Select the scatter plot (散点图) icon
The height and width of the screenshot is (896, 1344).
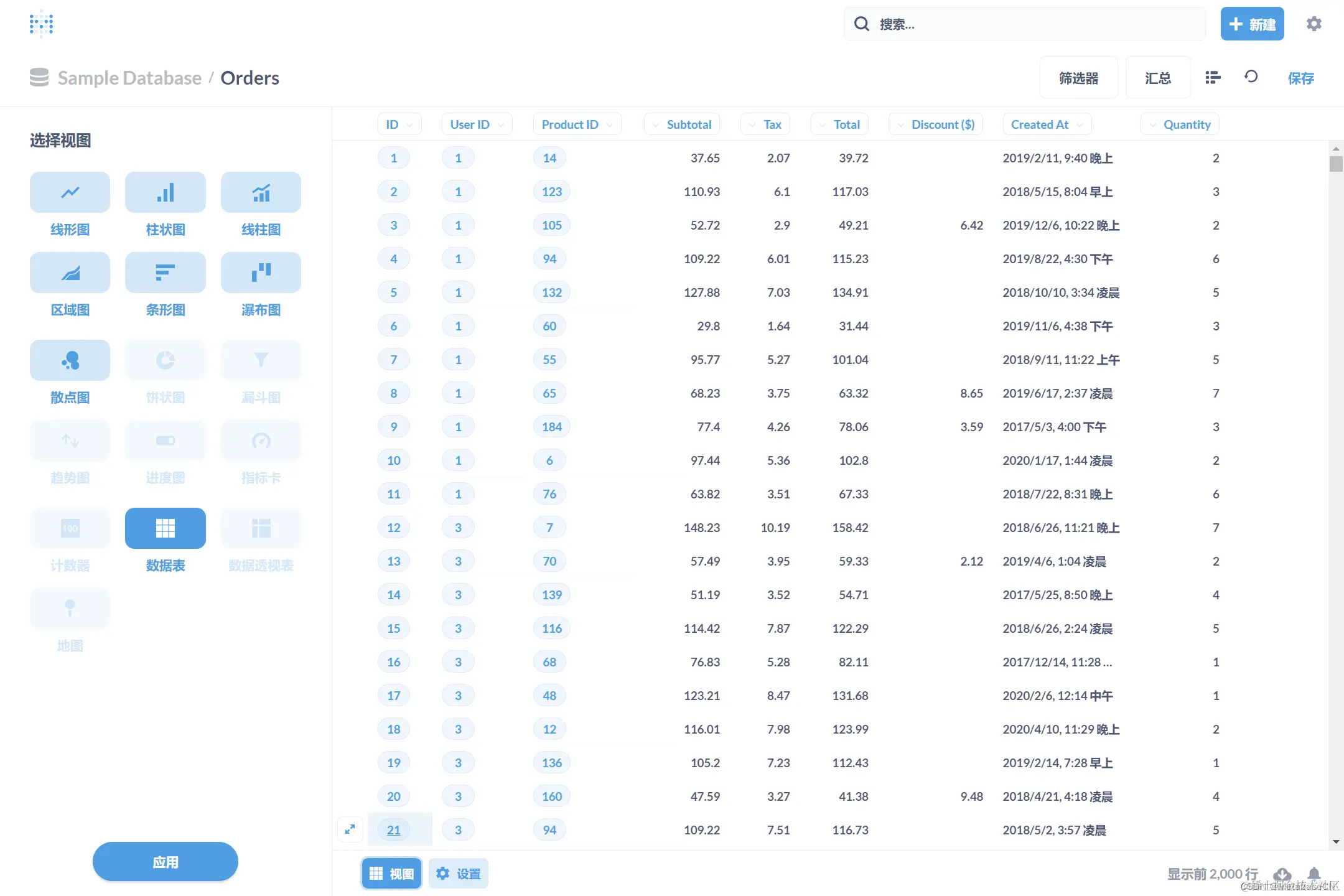point(70,360)
